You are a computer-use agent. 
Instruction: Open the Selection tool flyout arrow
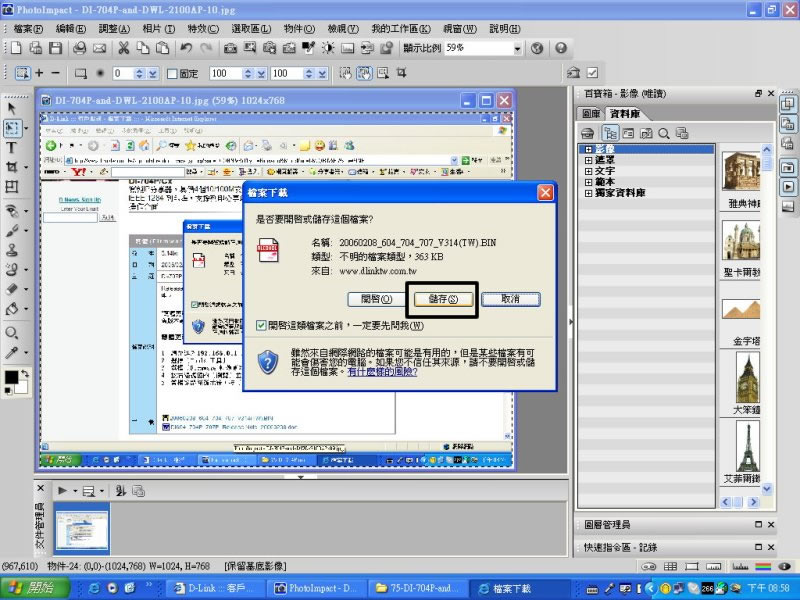point(26,128)
